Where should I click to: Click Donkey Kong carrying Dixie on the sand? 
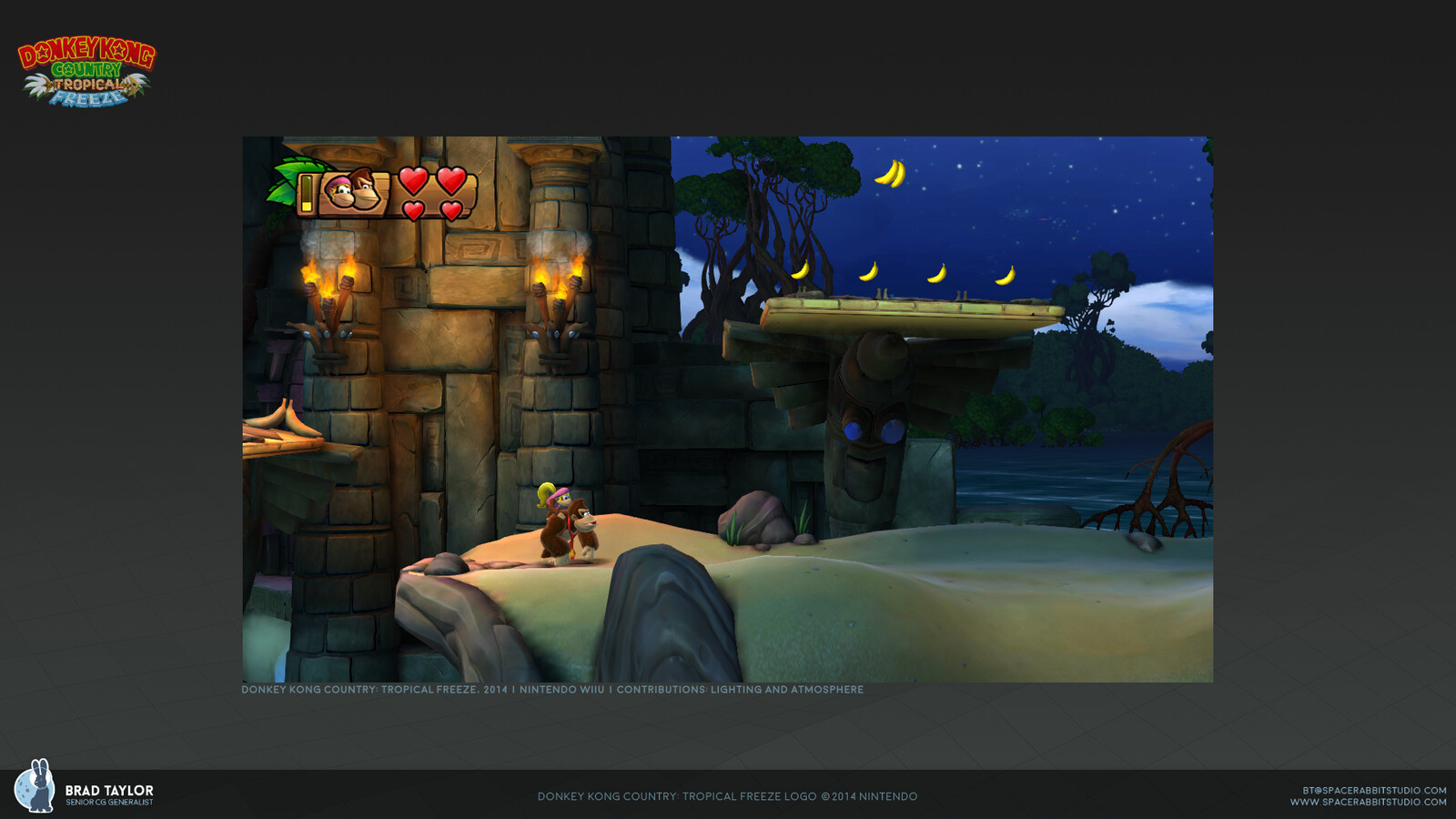pyautogui.click(x=568, y=525)
